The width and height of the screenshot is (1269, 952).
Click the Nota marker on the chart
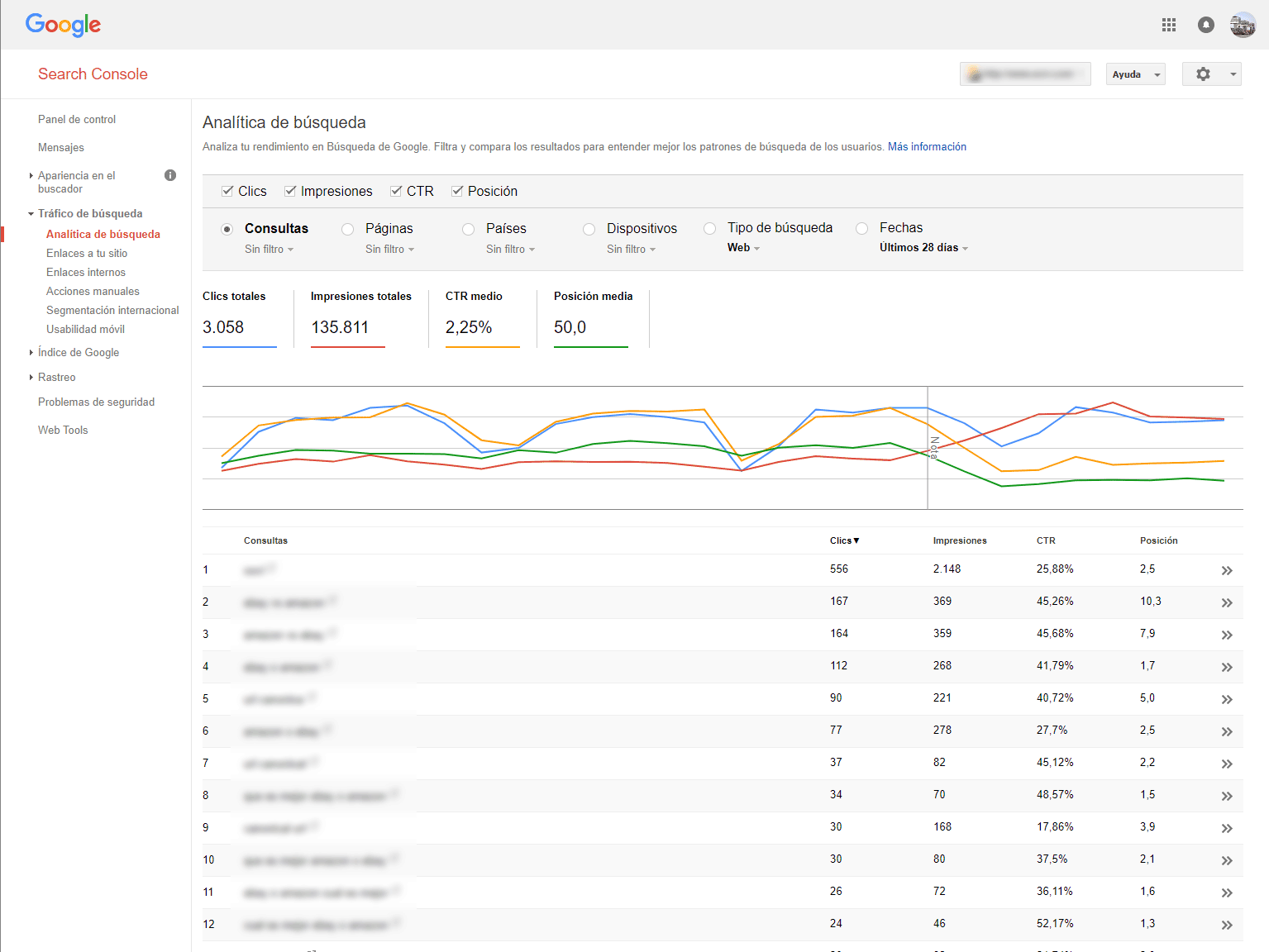click(933, 448)
